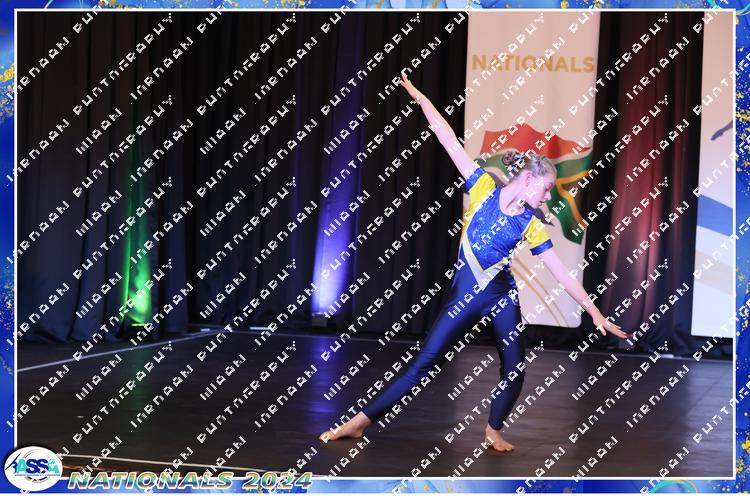Click the red-lit curtain on the right
This screenshot has width=750, height=500.
640,200
